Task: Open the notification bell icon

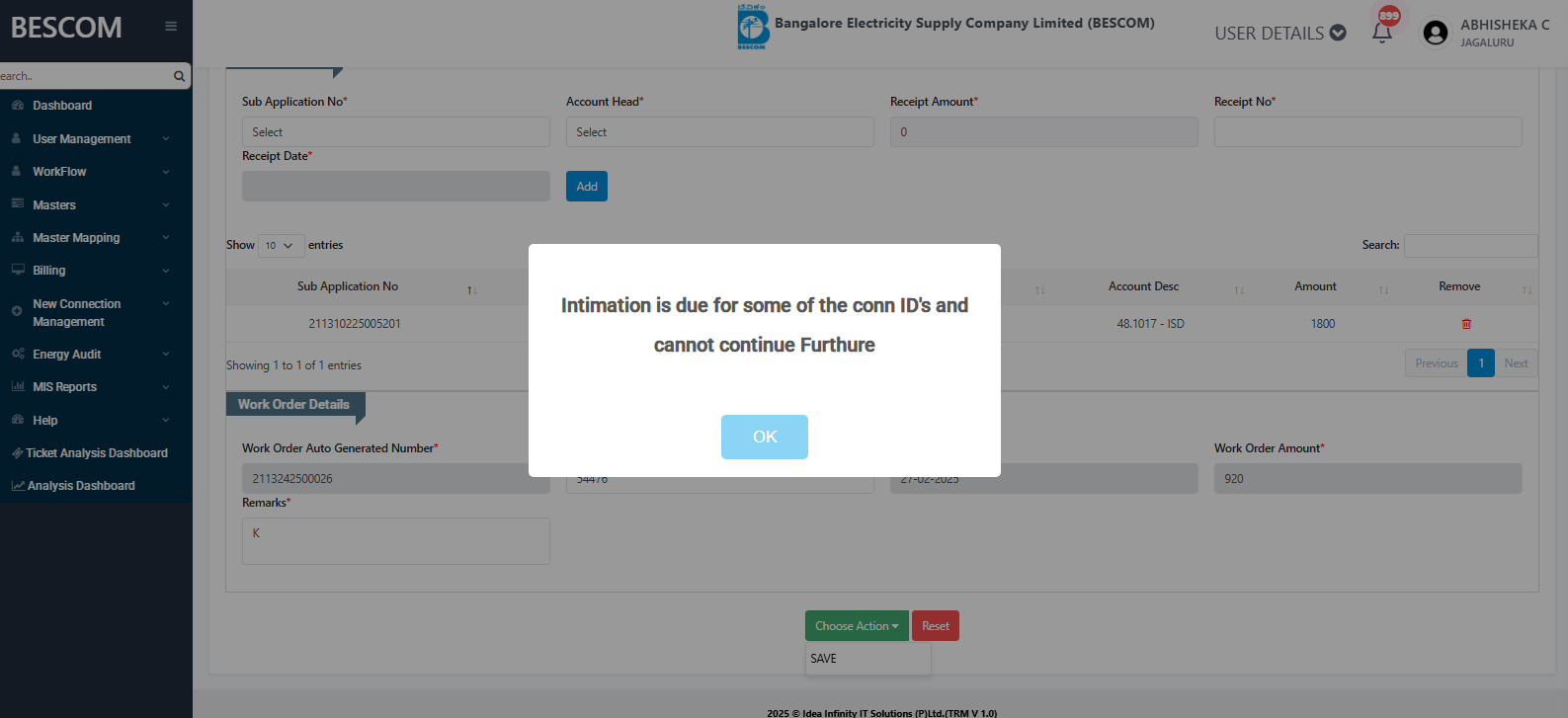Action: point(1382,33)
